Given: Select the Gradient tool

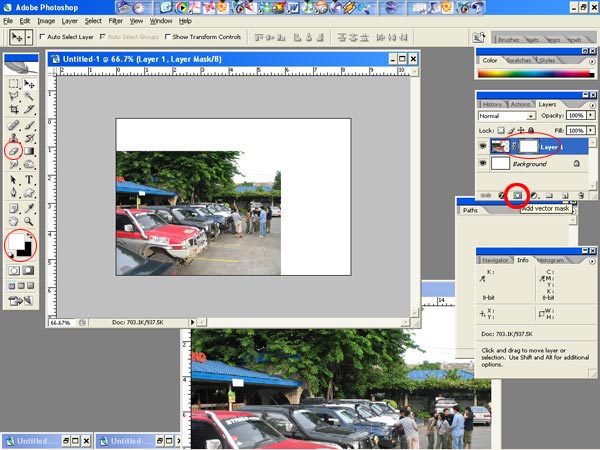Looking at the screenshot, I should [29, 152].
